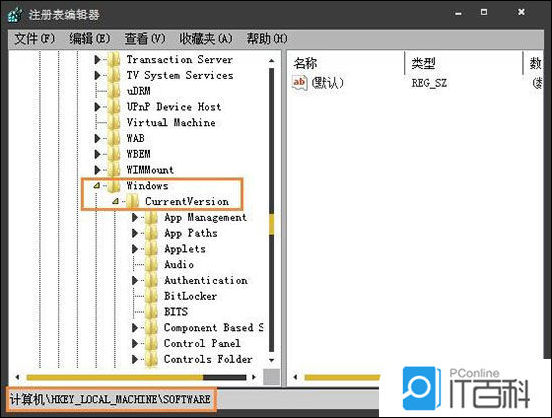This screenshot has width=552, height=418.
Task: Minimize the Registry Editor window
Action: pyautogui.click(x=458, y=13)
